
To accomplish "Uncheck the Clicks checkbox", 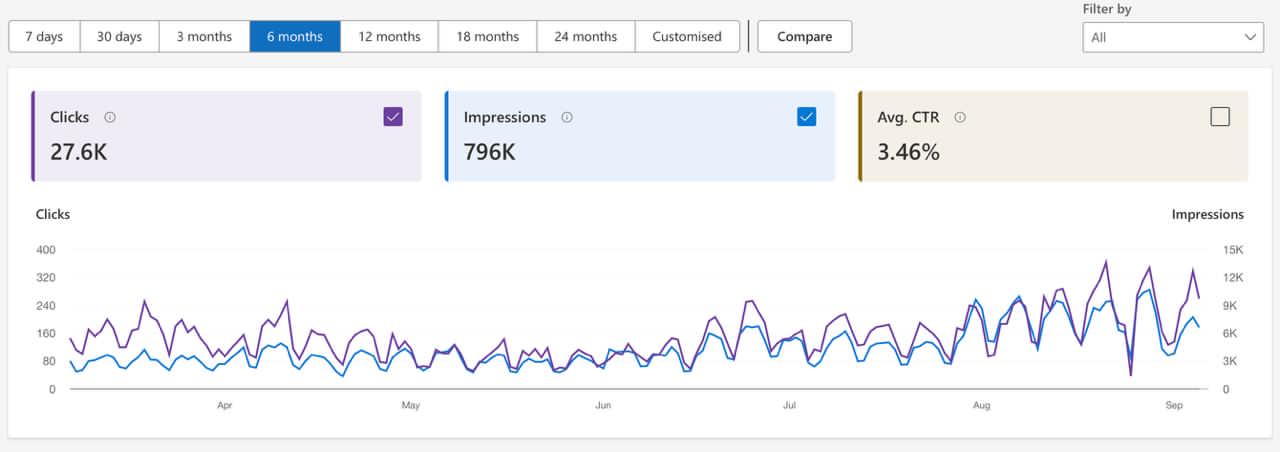I will [x=393, y=117].
